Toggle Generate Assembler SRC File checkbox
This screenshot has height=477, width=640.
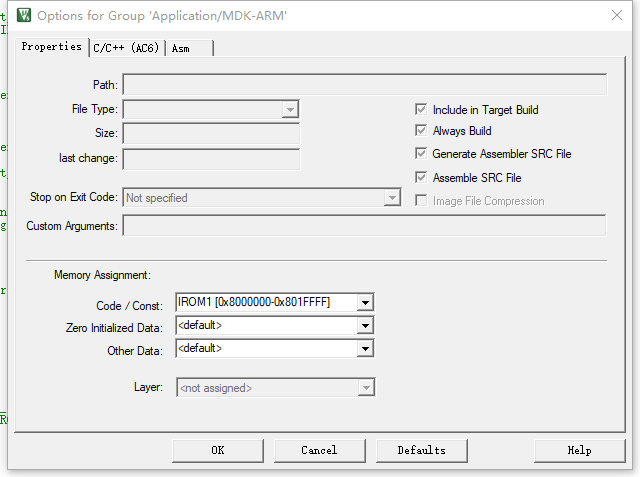click(421, 153)
